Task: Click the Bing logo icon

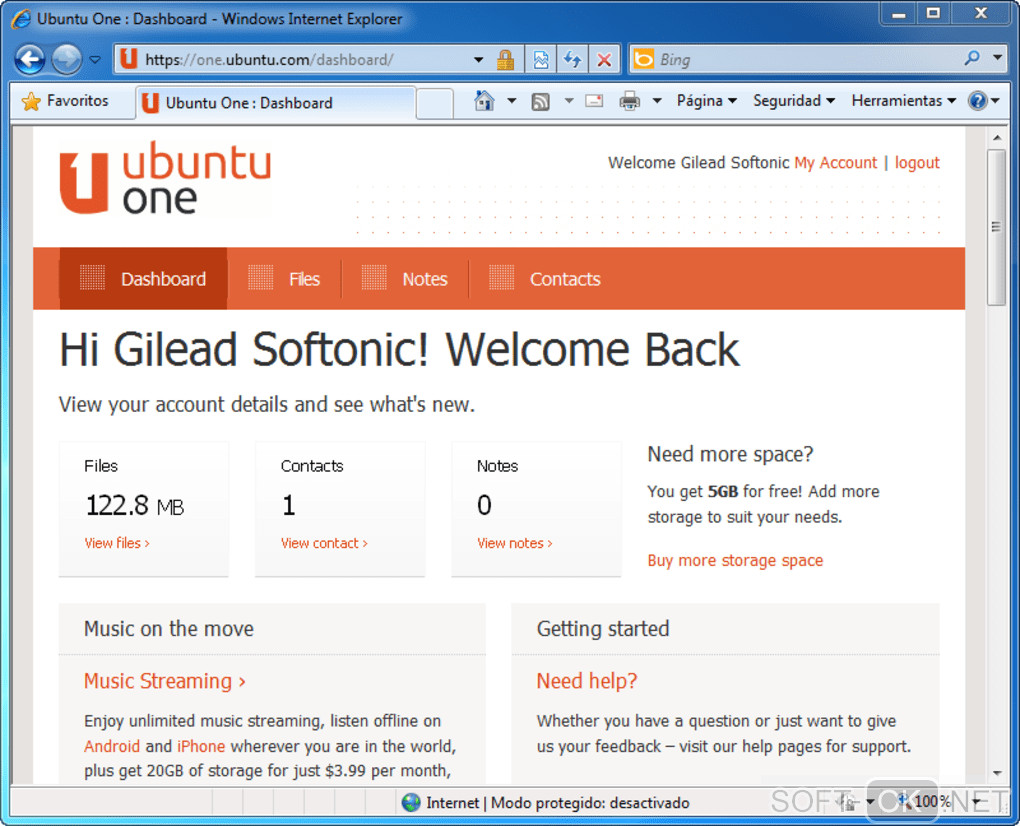Action: (643, 59)
